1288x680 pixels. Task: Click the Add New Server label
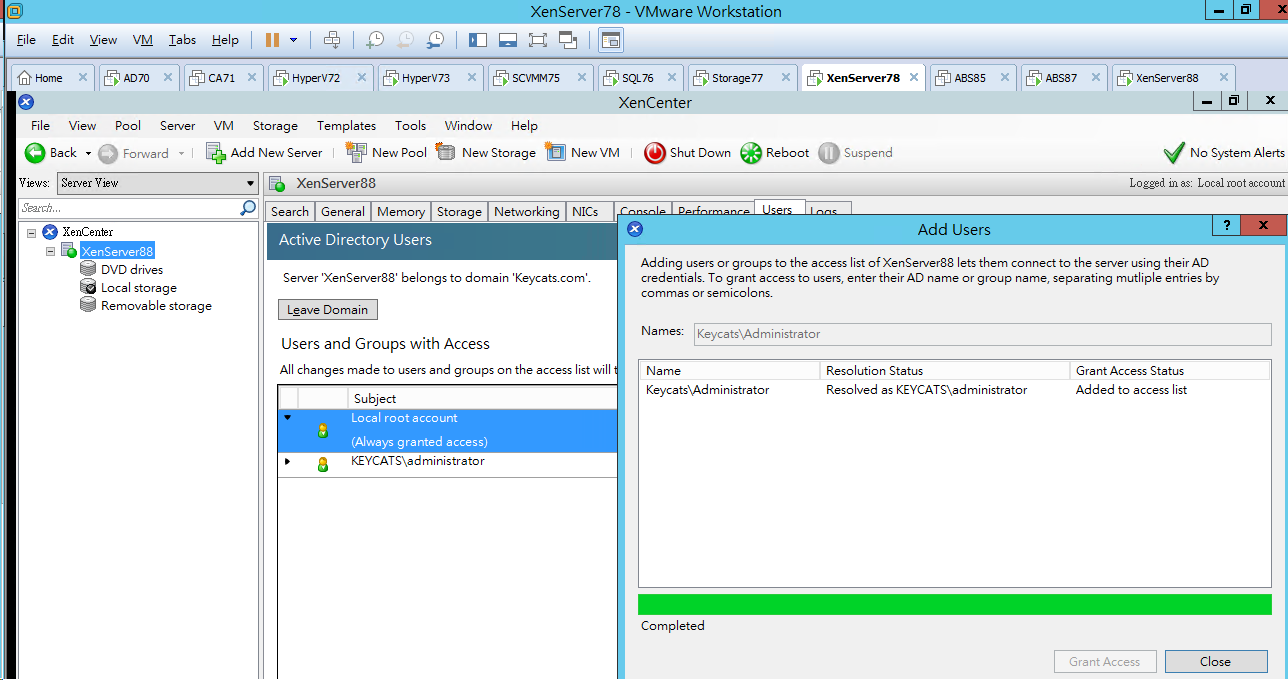276,153
